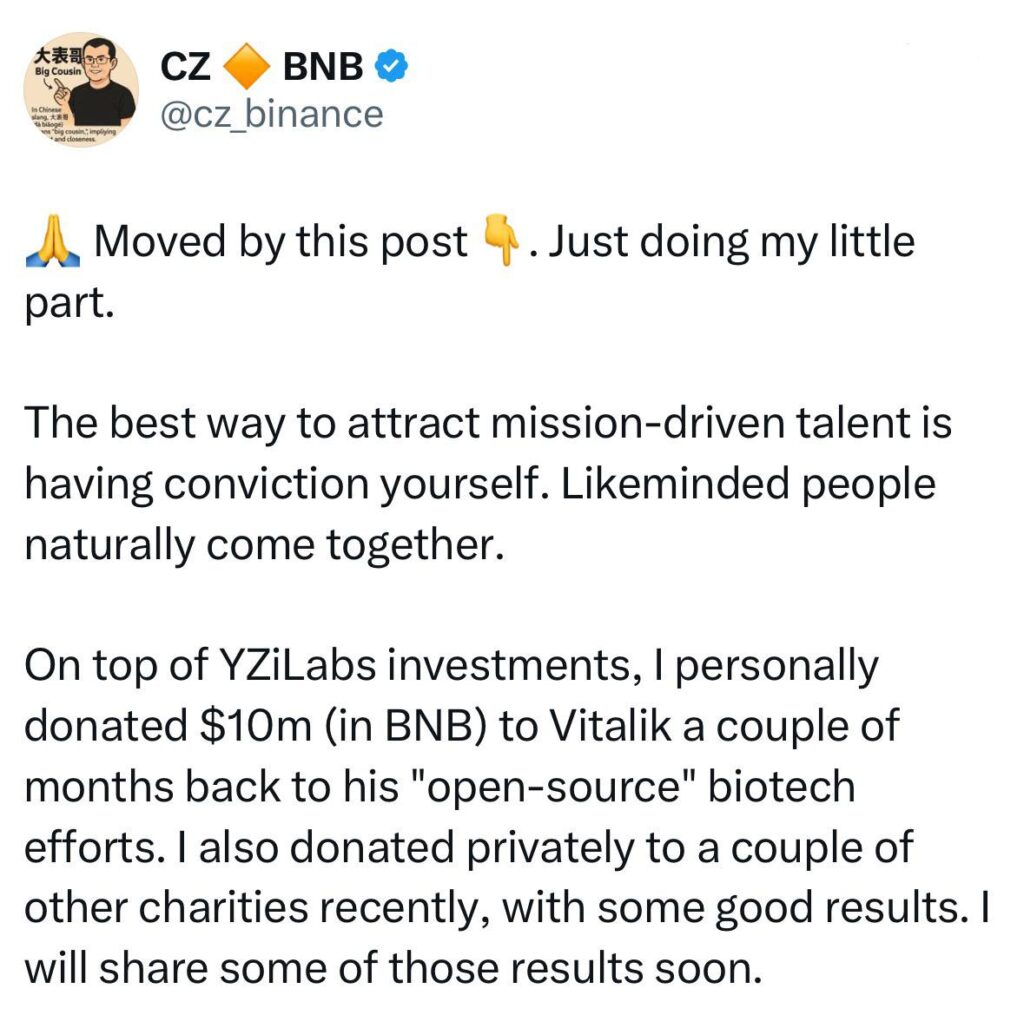This screenshot has height=1015, width=1024.
Task: Click the CZ display name
Action: point(185,67)
